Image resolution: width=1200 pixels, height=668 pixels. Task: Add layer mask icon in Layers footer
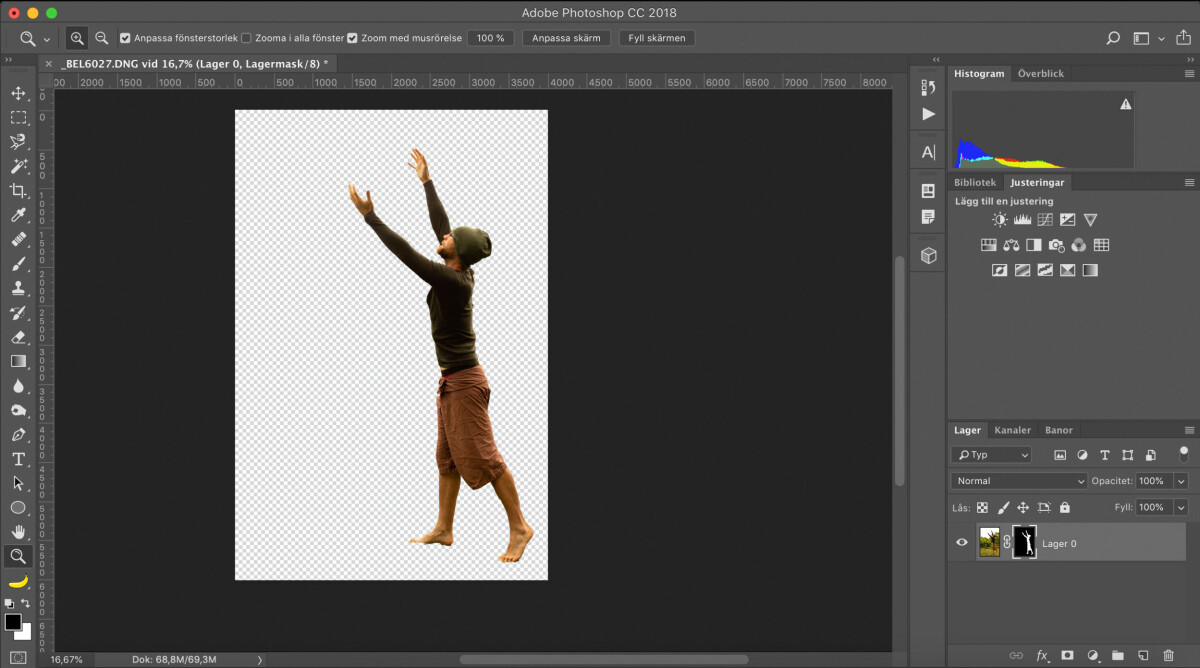[1067, 655]
